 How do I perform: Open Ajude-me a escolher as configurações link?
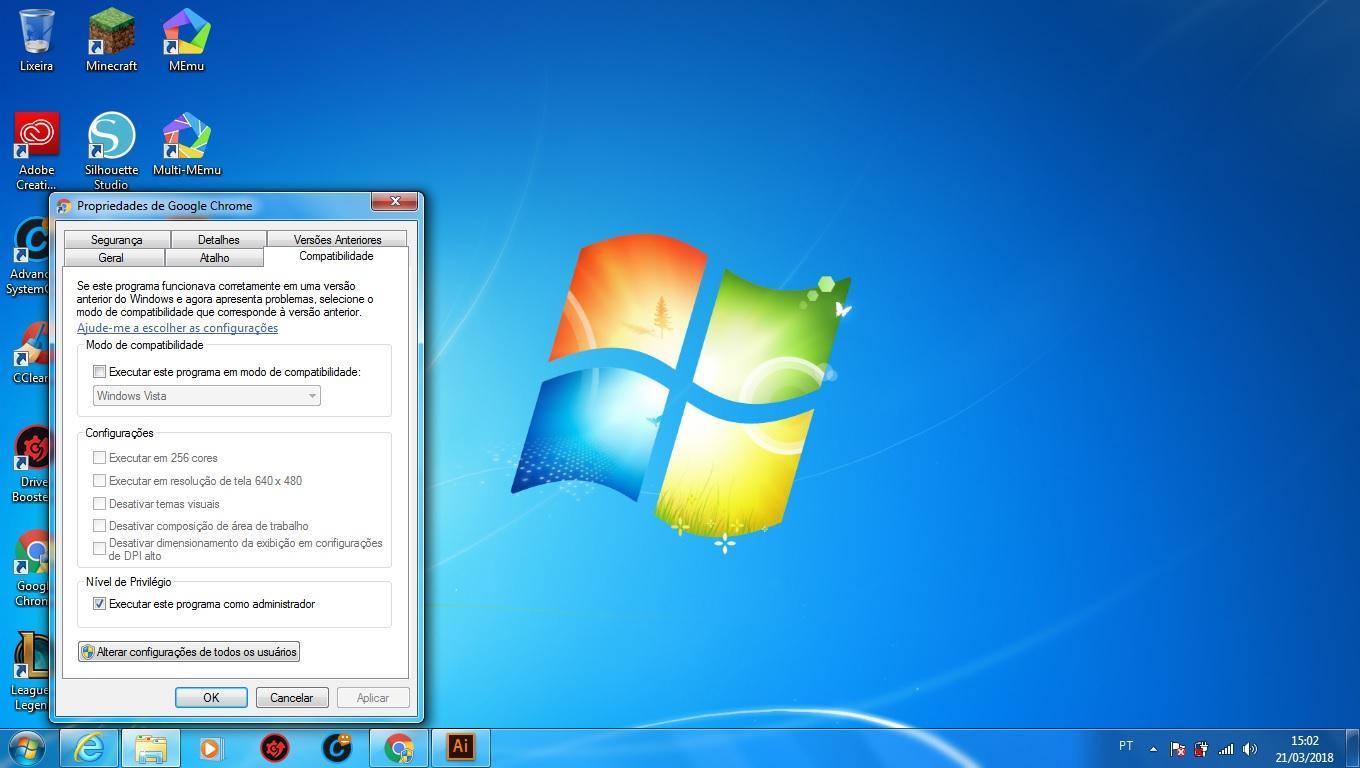pyautogui.click(x=177, y=328)
